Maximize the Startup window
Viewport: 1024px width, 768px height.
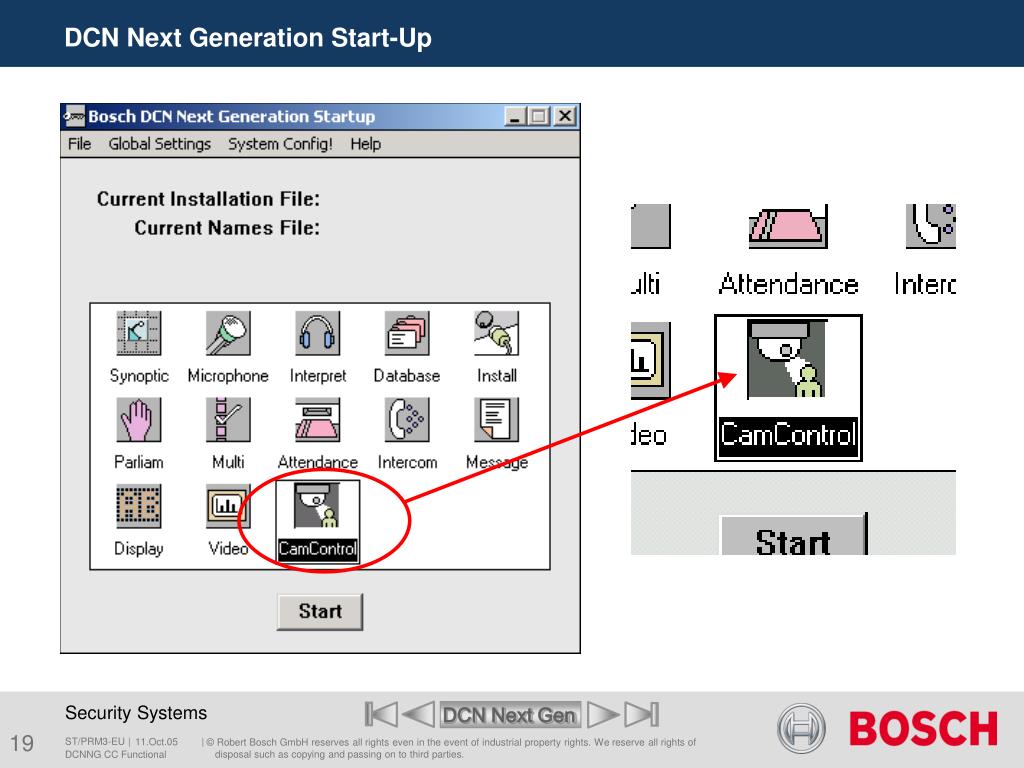538,116
